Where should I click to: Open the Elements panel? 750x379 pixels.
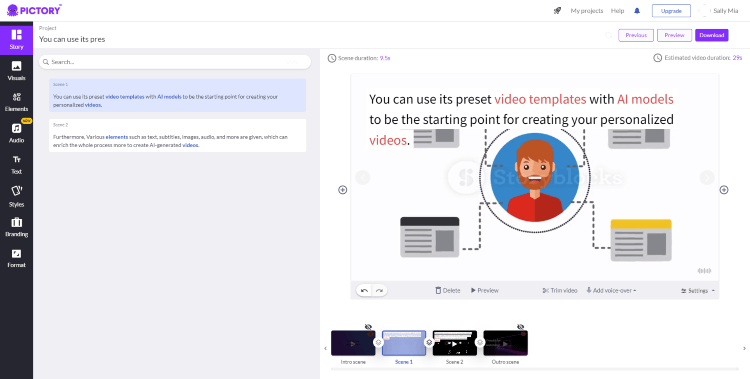tap(16, 101)
